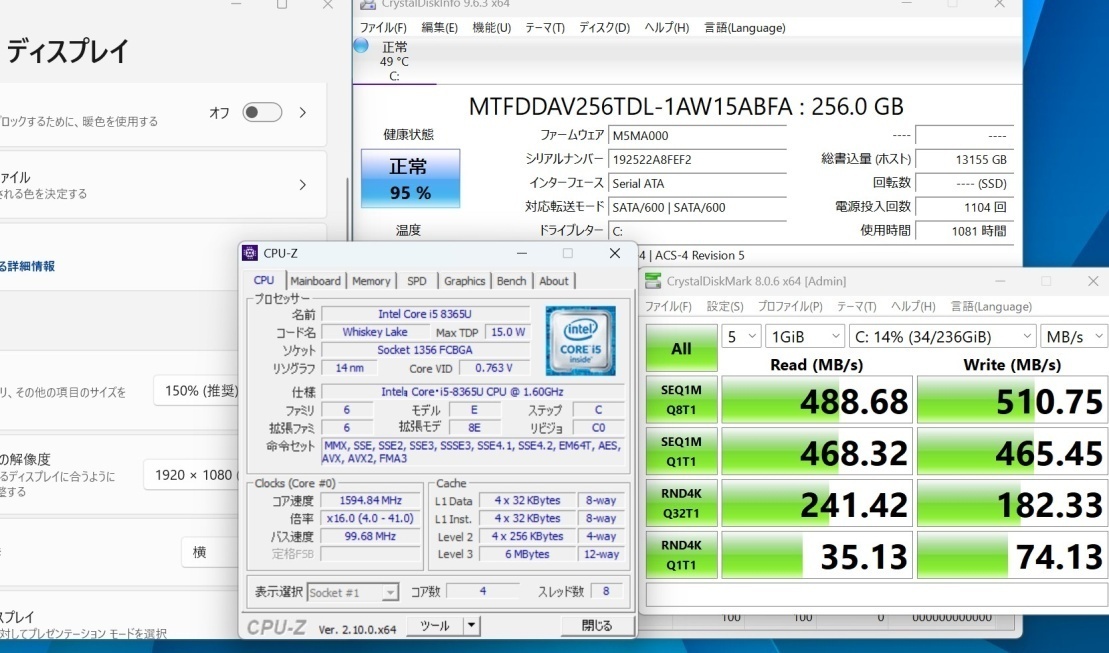Click the green All benchmark button
The width and height of the screenshot is (1109, 653).
pos(682,348)
